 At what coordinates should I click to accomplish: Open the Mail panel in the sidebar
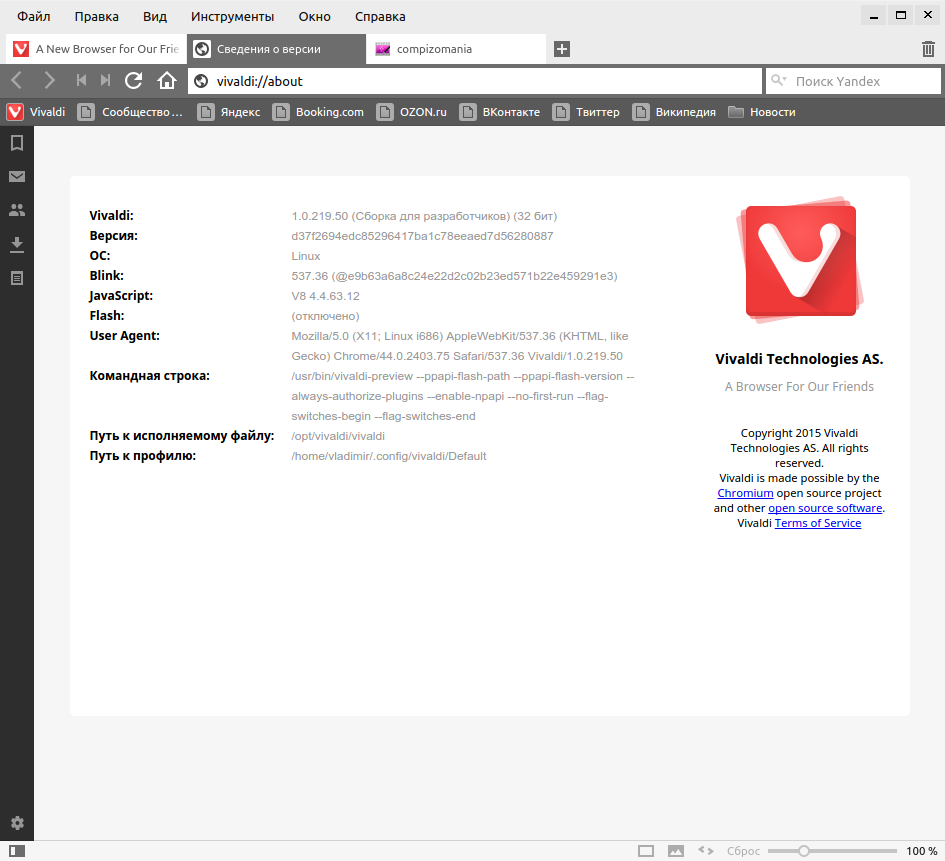pos(17,177)
